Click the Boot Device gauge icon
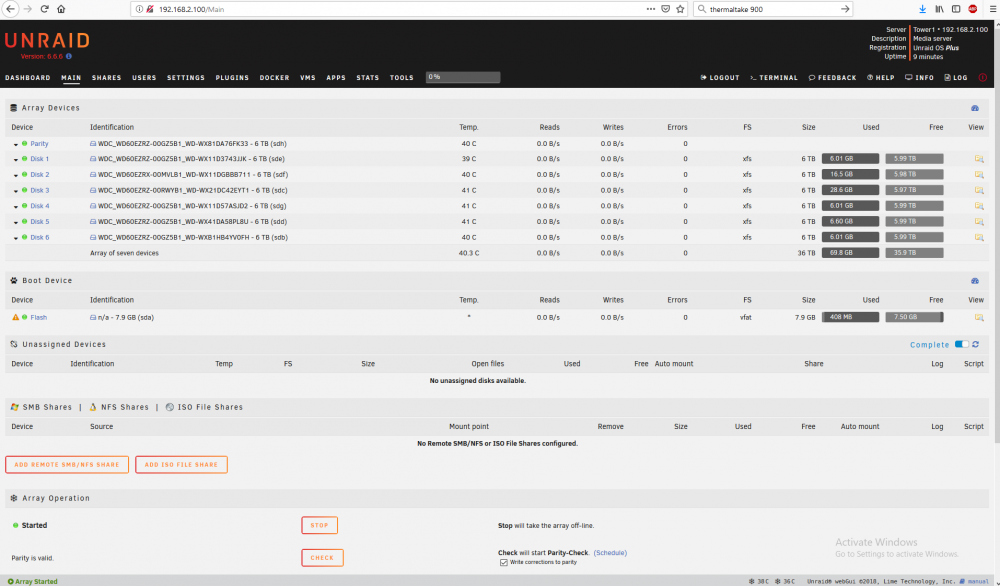1000x586 pixels. click(974, 281)
